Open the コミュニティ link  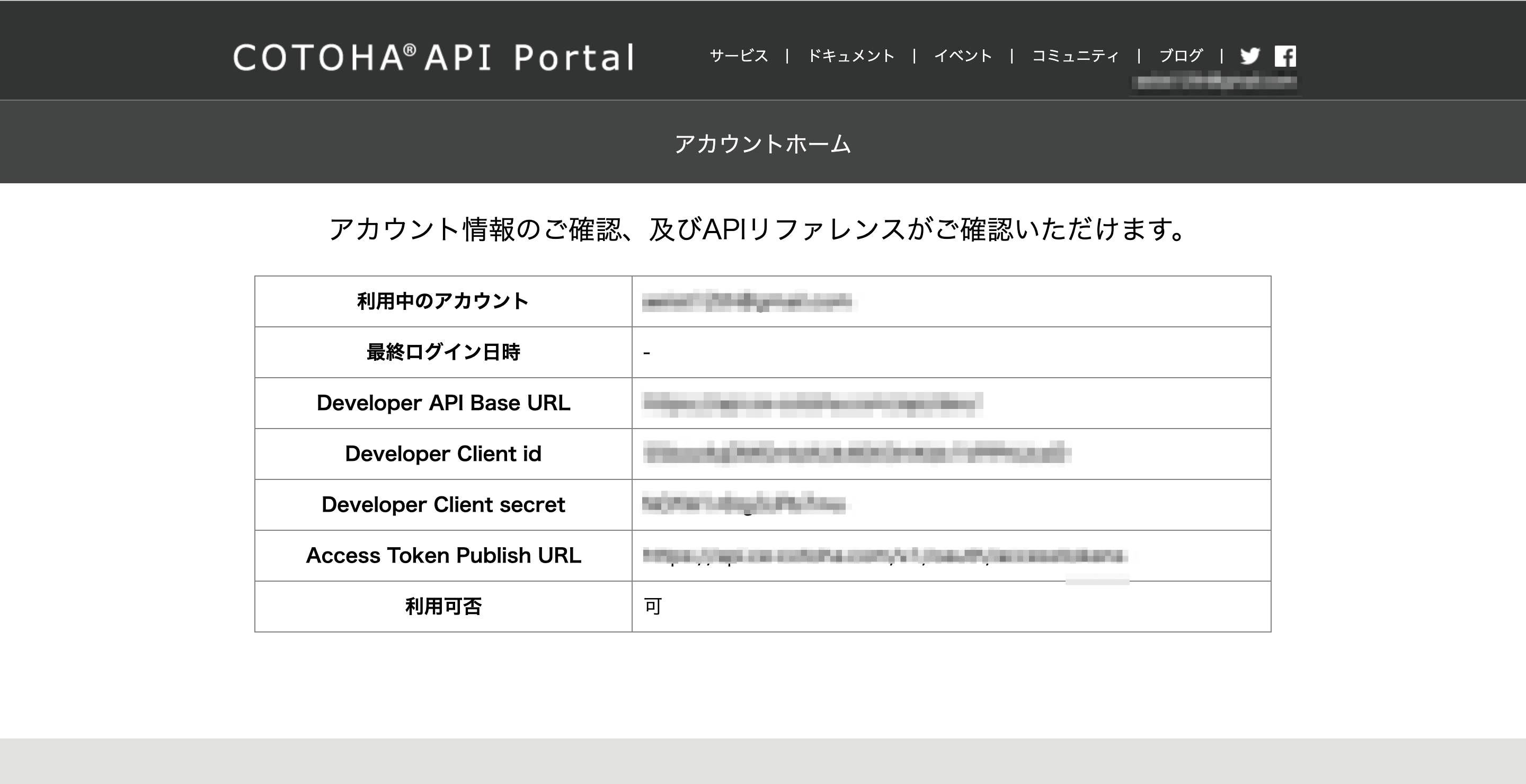coord(1075,56)
